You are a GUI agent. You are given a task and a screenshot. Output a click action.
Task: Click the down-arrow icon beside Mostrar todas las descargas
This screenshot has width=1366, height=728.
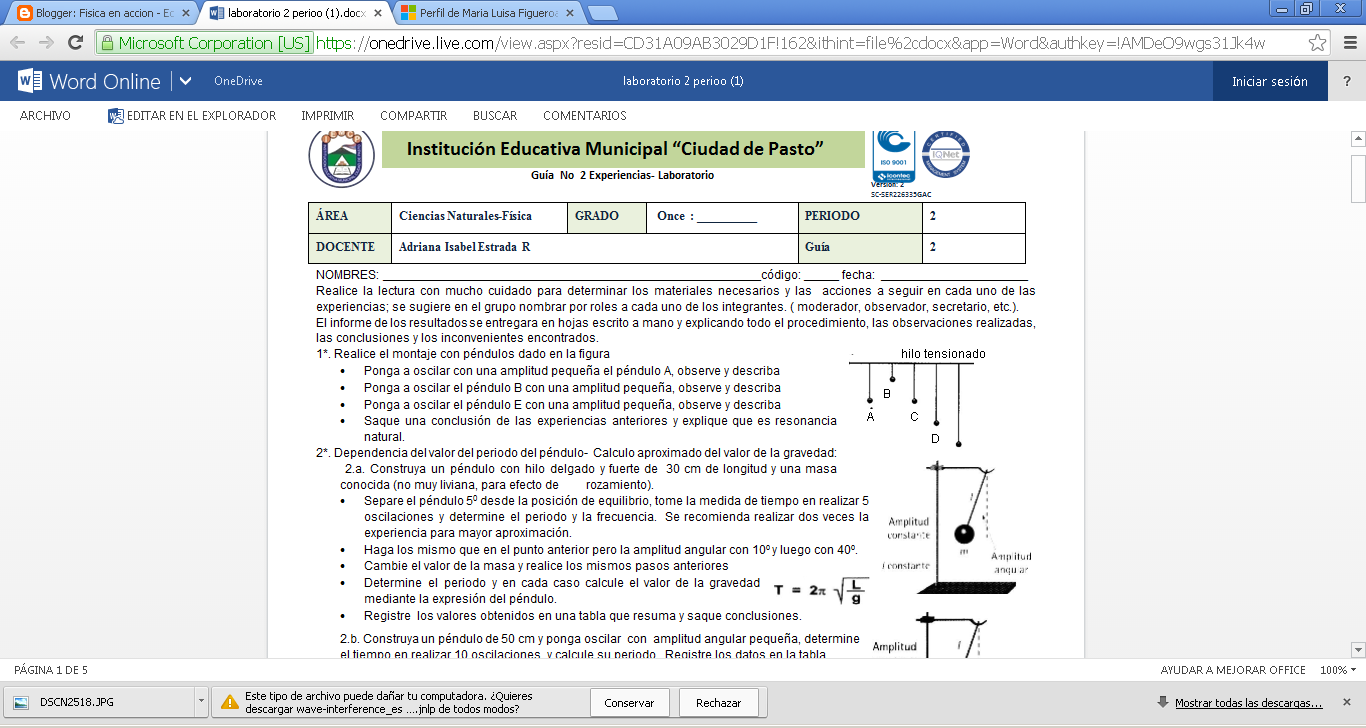click(1162, 702)
